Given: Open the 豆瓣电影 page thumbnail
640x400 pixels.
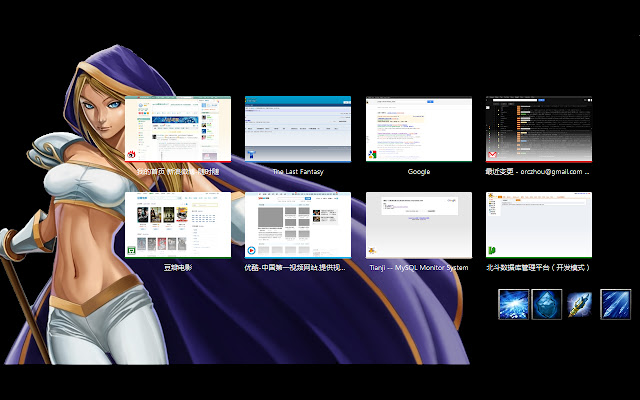Looking at the screenshot, I should (178, 225).
